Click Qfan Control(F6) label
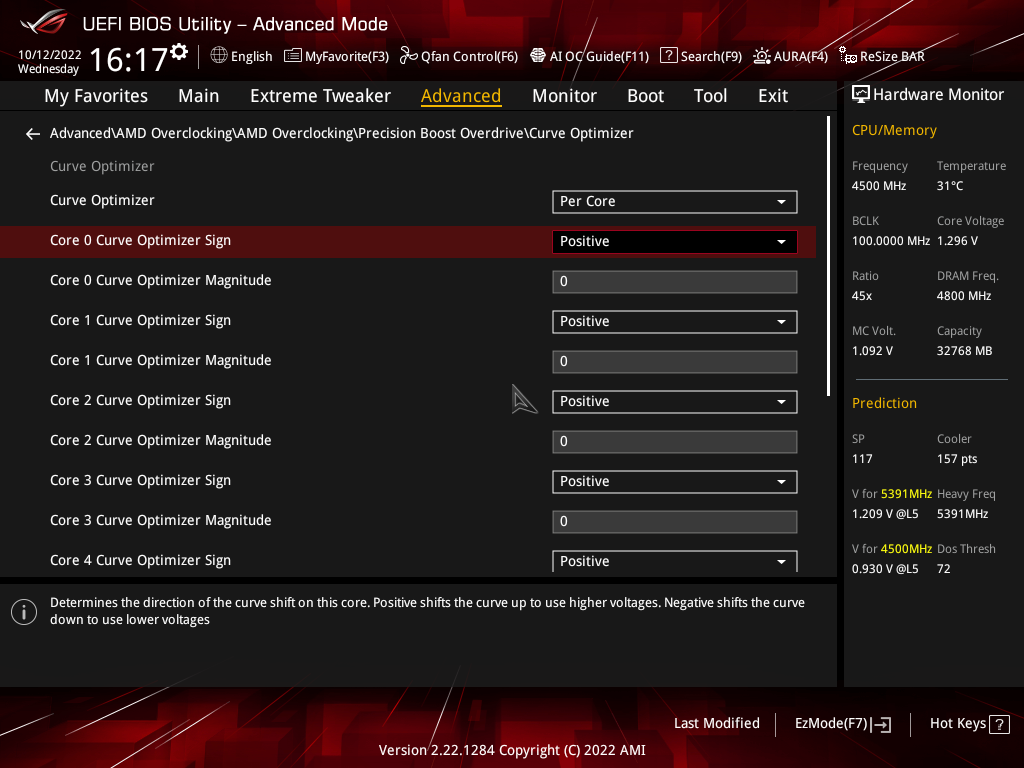Image resolution: width=1024 pixels, height=768 pixels. 470,57
